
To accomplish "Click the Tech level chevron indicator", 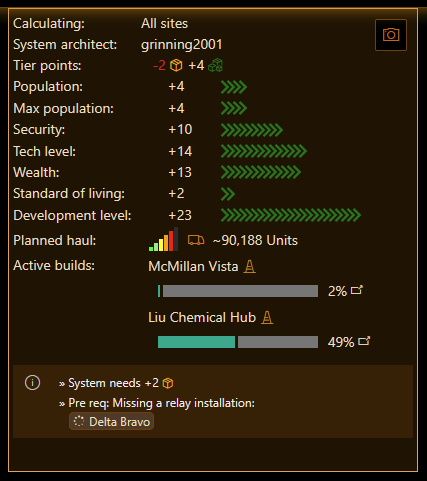I will pos(264,151).
